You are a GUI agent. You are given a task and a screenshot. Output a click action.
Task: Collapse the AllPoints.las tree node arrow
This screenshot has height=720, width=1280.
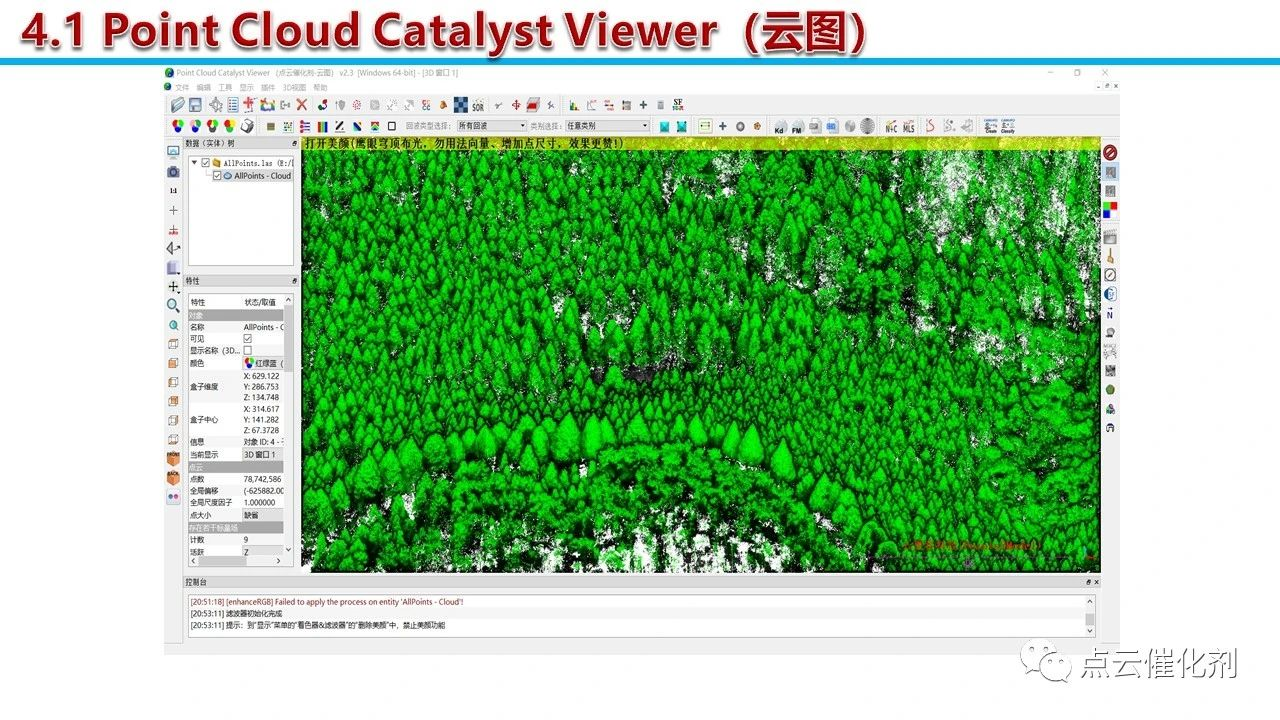click(194, 163)
